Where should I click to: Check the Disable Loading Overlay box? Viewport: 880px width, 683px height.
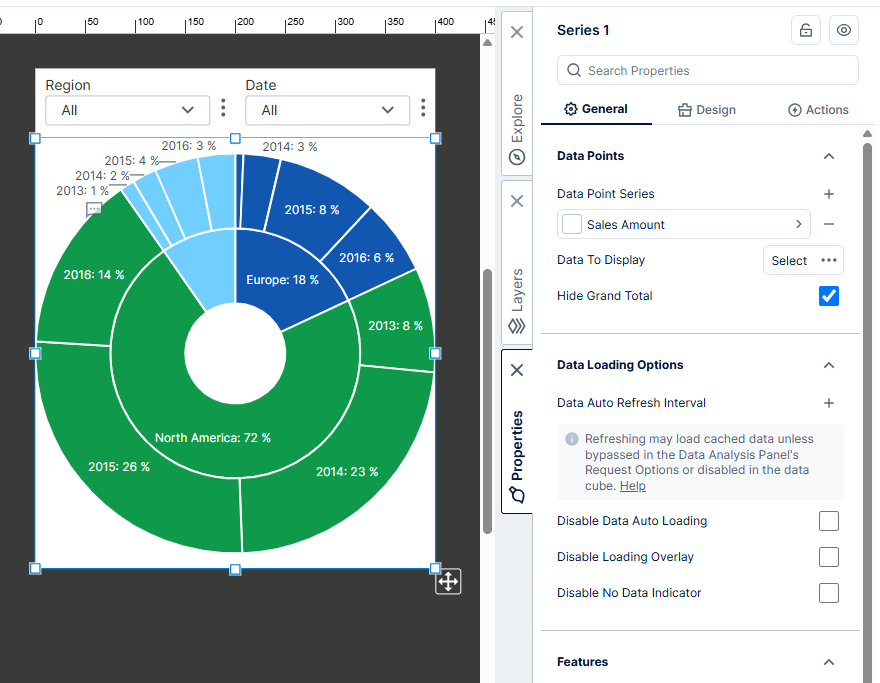tap(828, 557)
